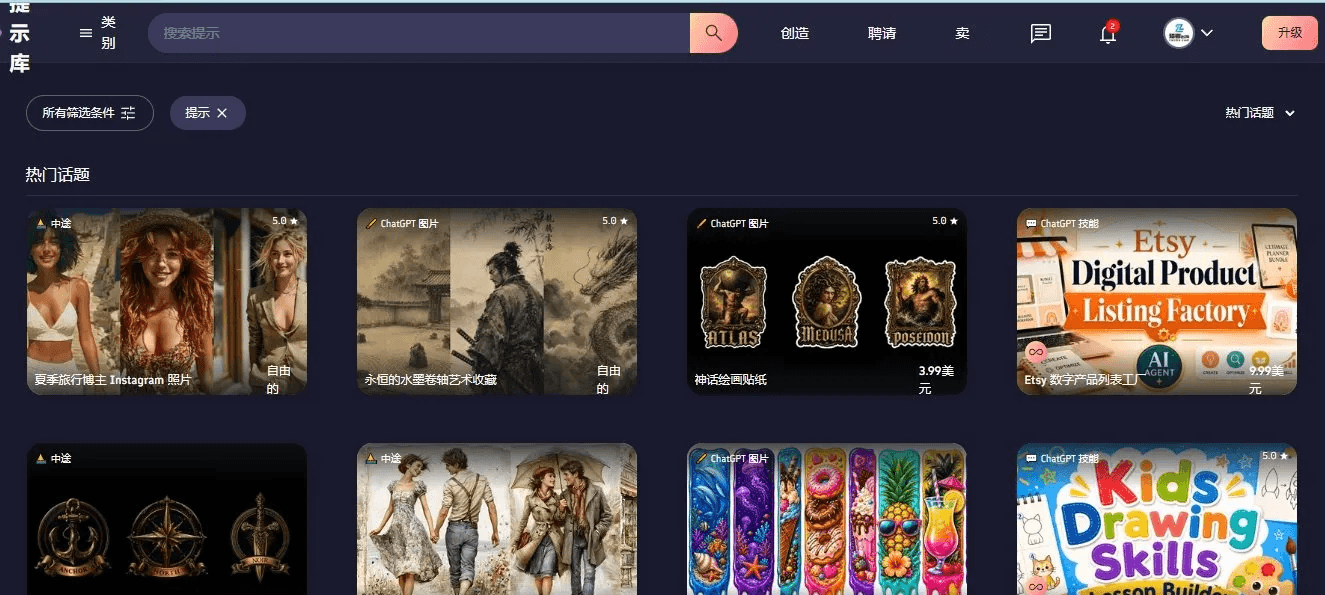
Task: Click the pink infinity badge on Etsy card
Action: click(1035, 353)
